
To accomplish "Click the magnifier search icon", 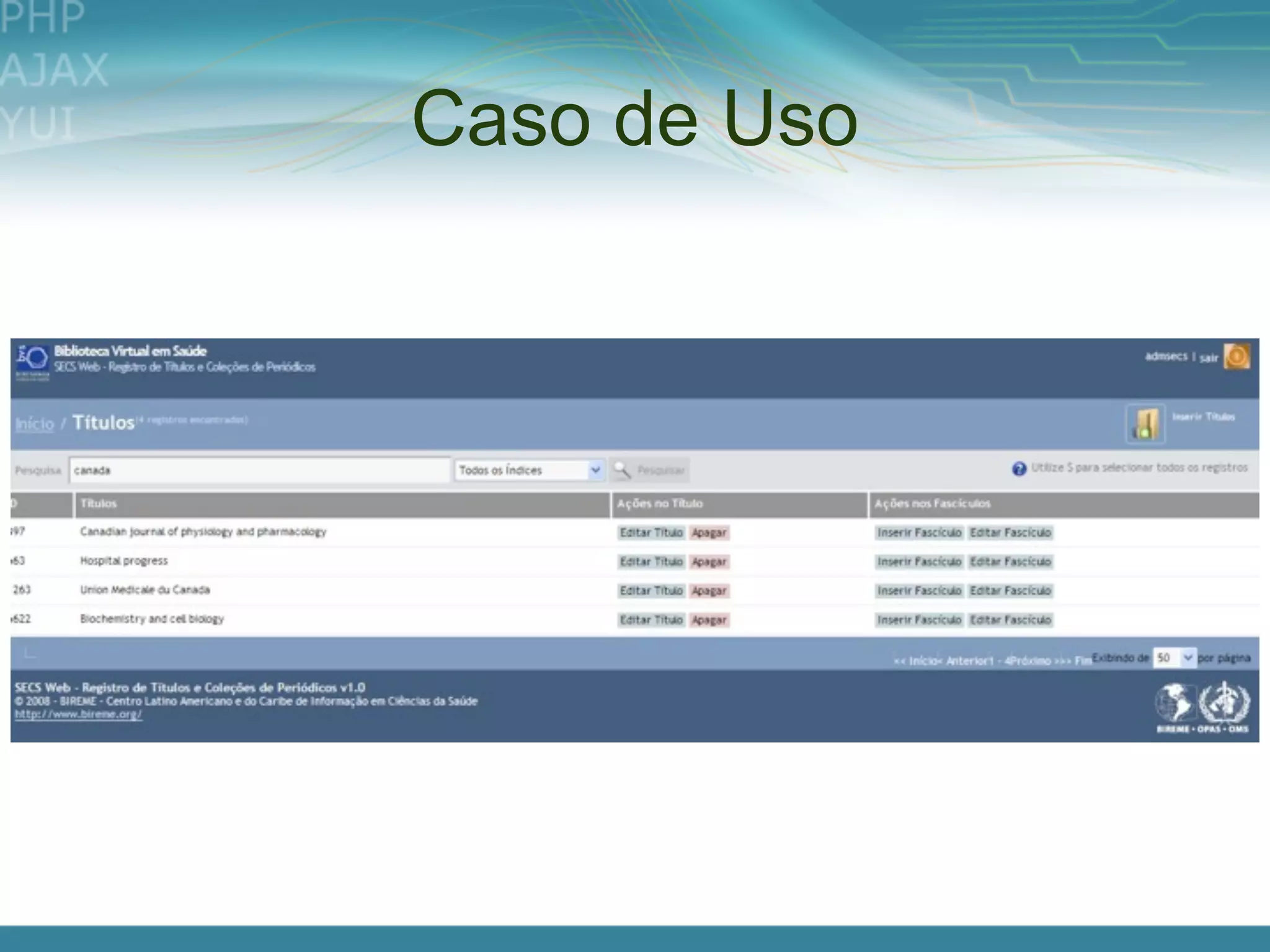I will (x=622, y=470).
